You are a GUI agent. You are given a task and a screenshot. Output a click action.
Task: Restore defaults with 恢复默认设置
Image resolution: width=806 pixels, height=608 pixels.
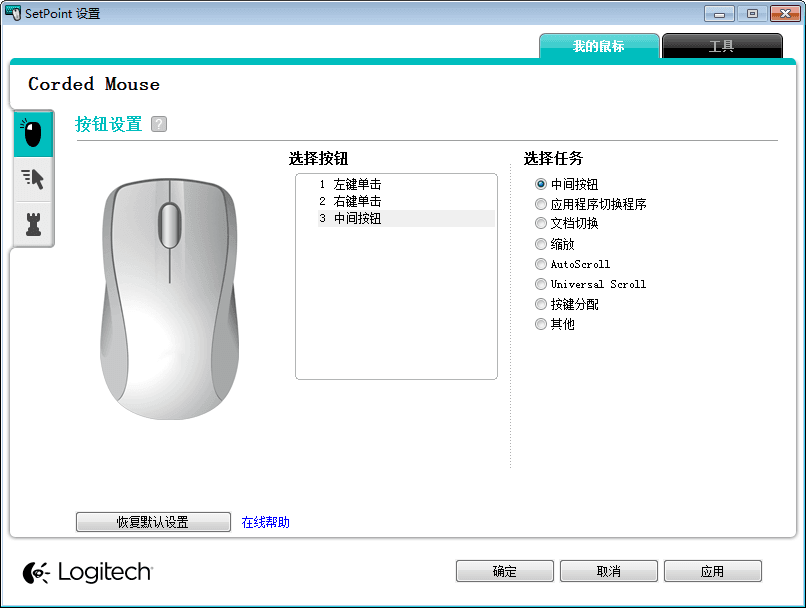(152, 521)
